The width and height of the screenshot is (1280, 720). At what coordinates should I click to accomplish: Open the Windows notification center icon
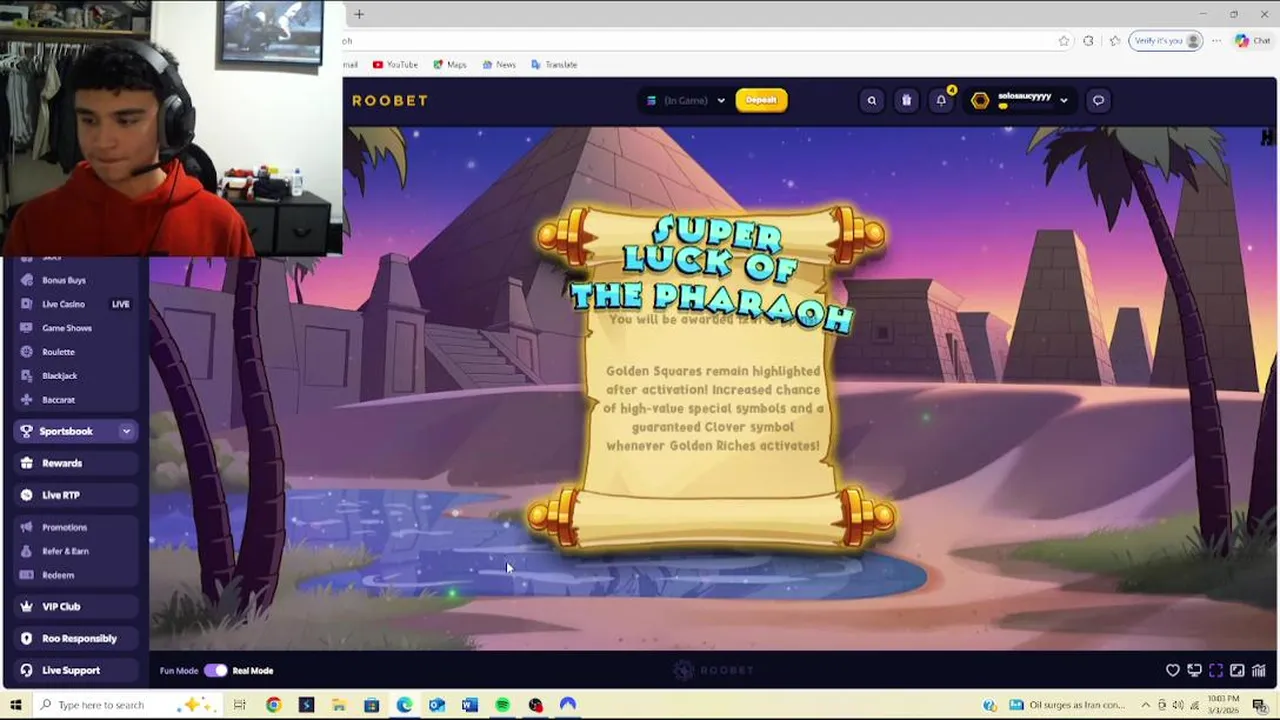[x=1259, y=705]
